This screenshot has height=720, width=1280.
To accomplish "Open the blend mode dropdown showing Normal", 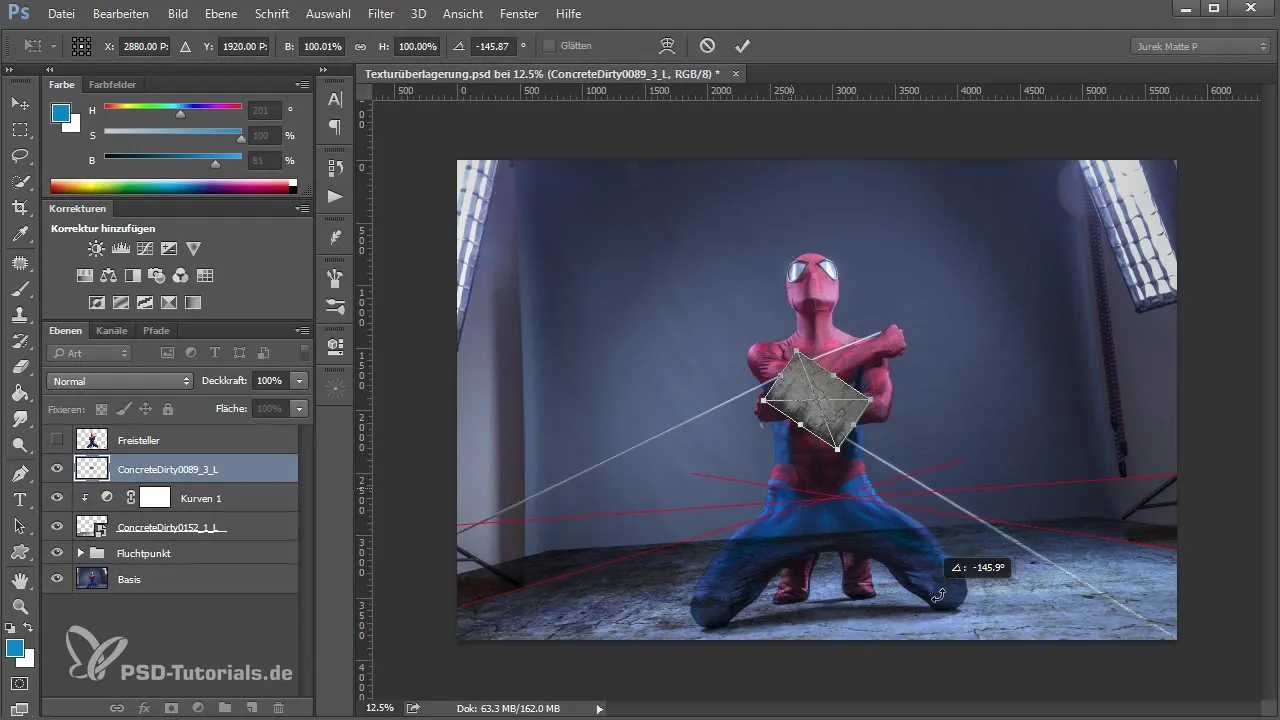I will click(119, 381).
